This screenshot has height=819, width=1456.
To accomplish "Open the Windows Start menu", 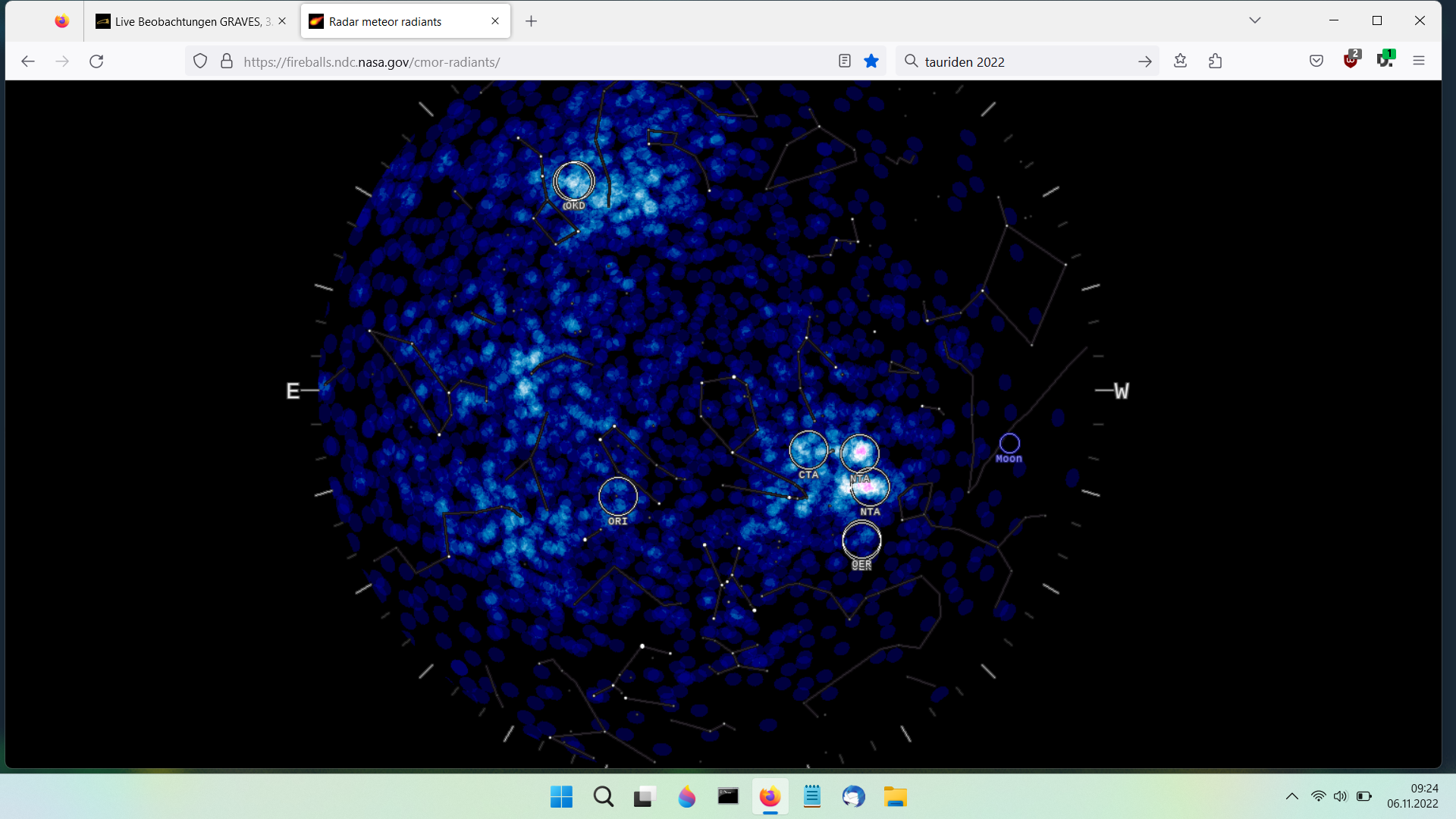I will (x=561, y=797).
